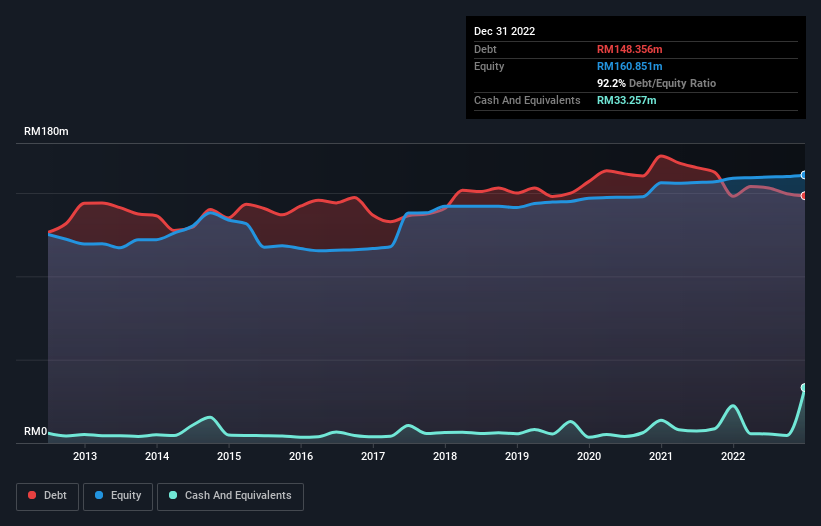The width and height of the screenshot is (821, 526).
Task: Click the RM180m y-axis label
Action: click(x=46, y=131)
